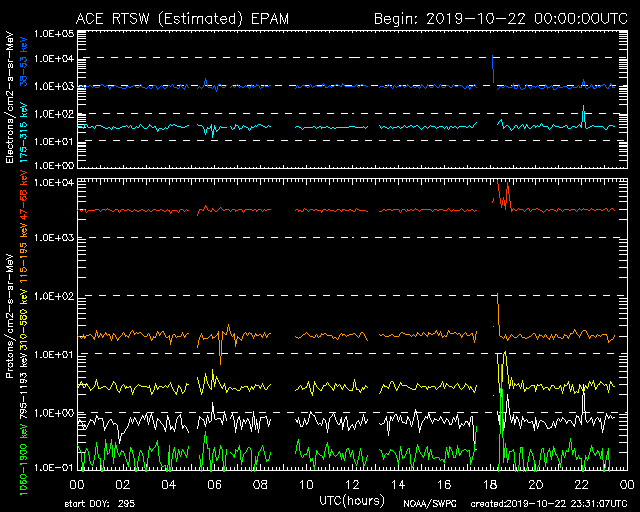Select the green 1060-1900 keV legend label
The width and height of the screenshot is (640, 512).
10,448
